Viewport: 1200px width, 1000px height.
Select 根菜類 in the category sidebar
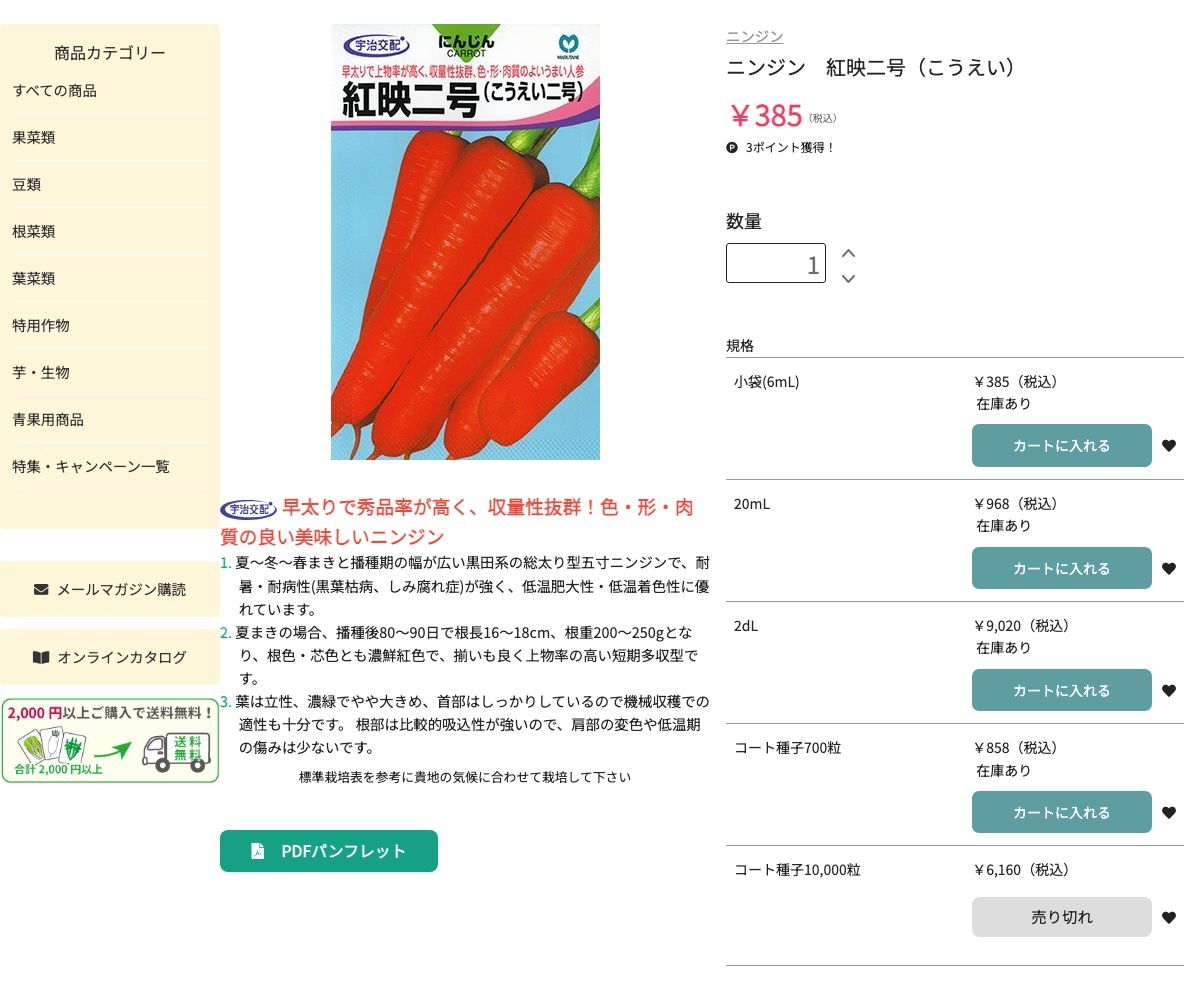click(x=34, y=232)
